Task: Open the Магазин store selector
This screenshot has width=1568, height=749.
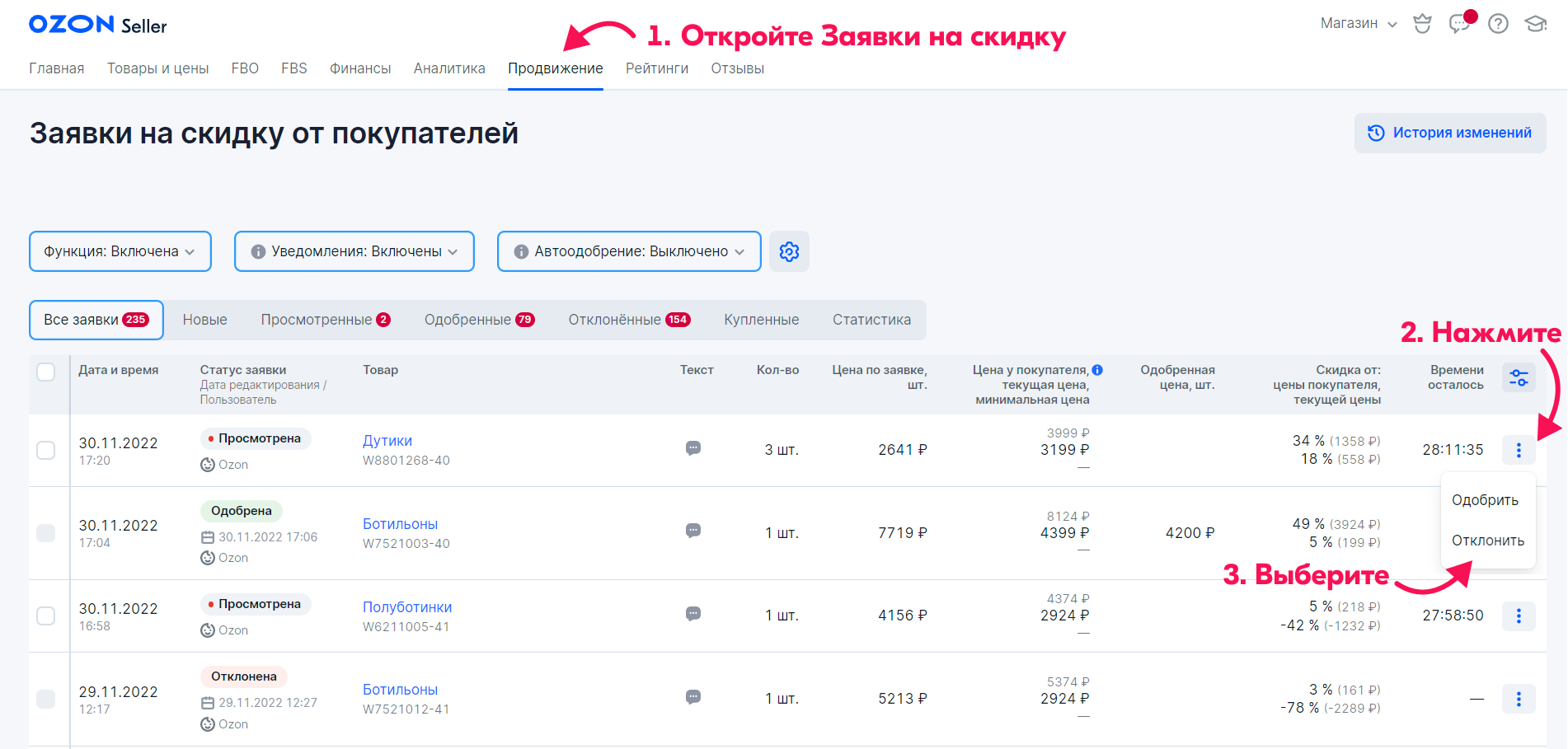Action: pos(1358,24)
